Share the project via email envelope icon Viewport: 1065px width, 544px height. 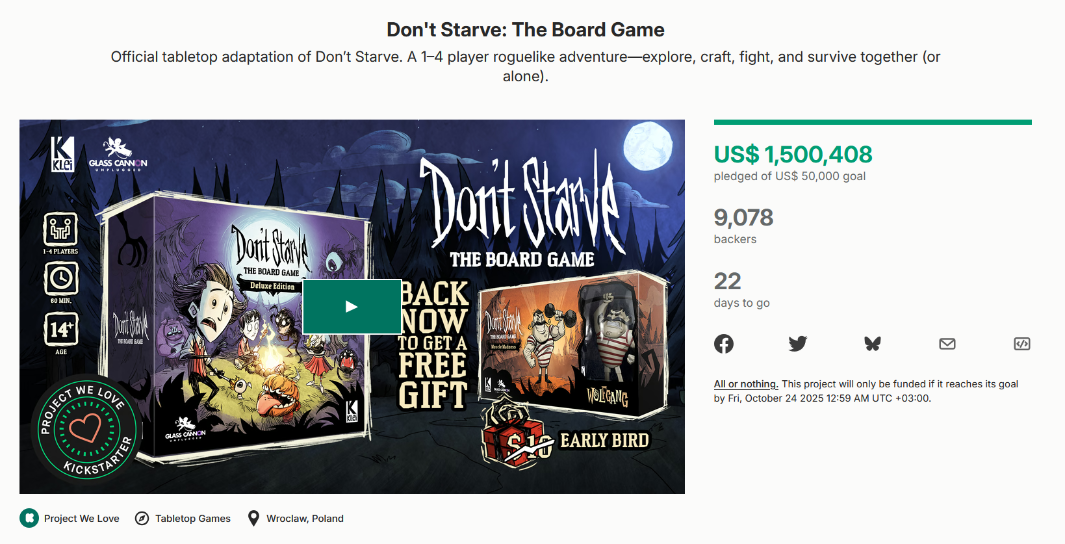point(947,344)
